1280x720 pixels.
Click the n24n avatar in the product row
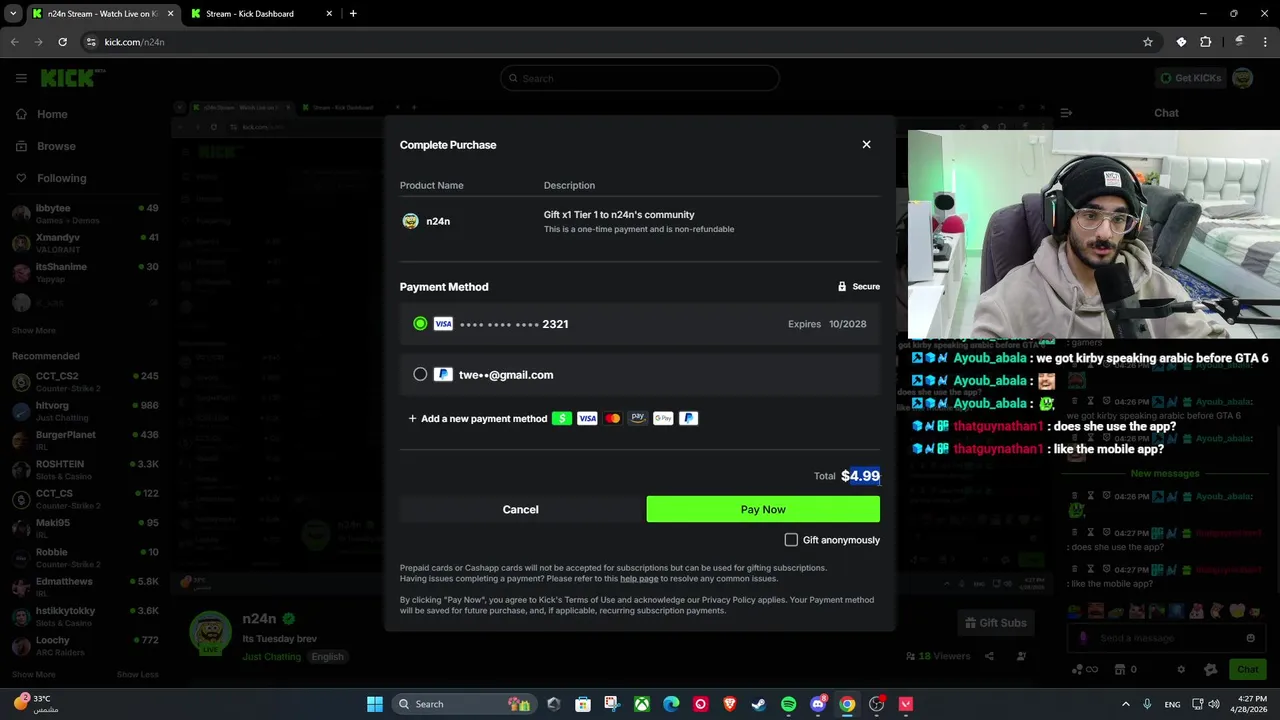pos(410,221)
